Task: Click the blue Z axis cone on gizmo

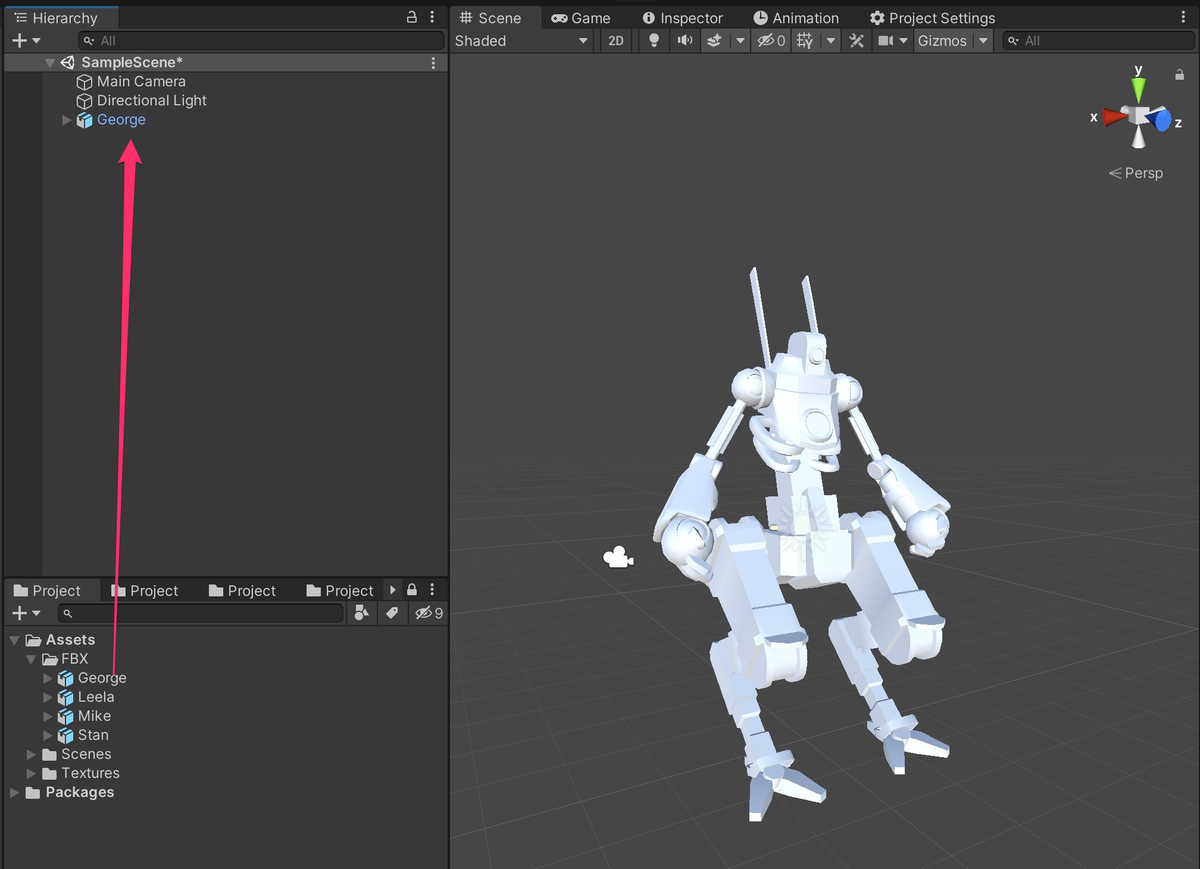Action: 1160,121
